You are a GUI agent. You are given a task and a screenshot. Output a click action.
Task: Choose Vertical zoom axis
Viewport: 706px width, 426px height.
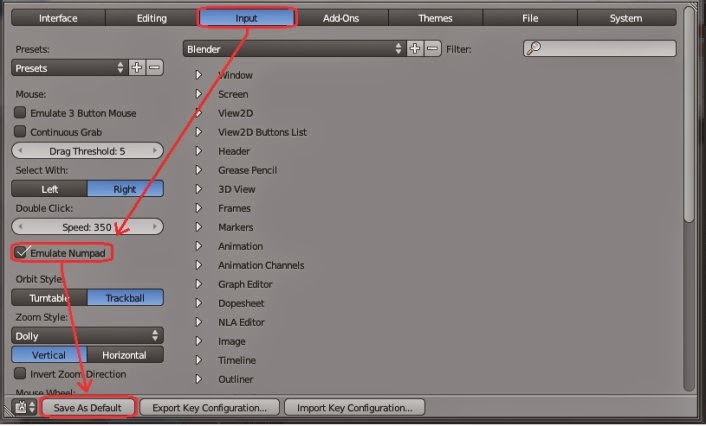coord(50,355)
